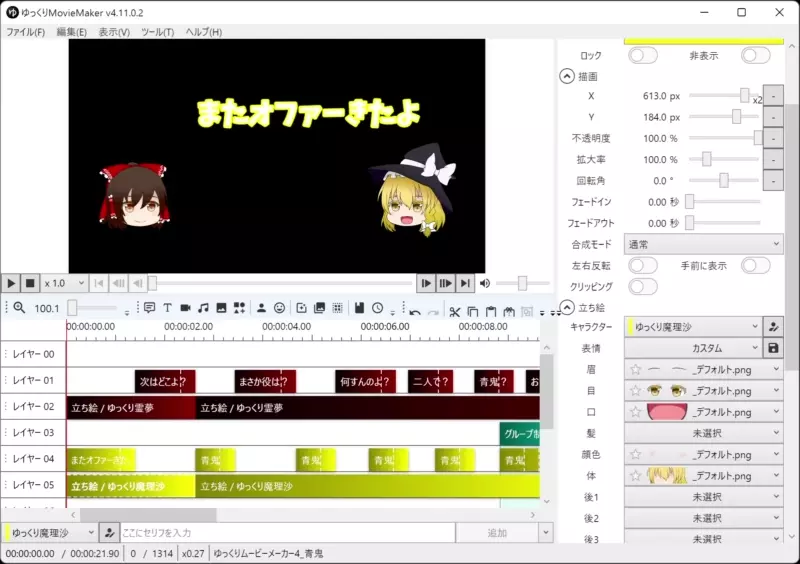Click the timeline zoom magnifier icon
800x564 pixels.
point(19,308)
